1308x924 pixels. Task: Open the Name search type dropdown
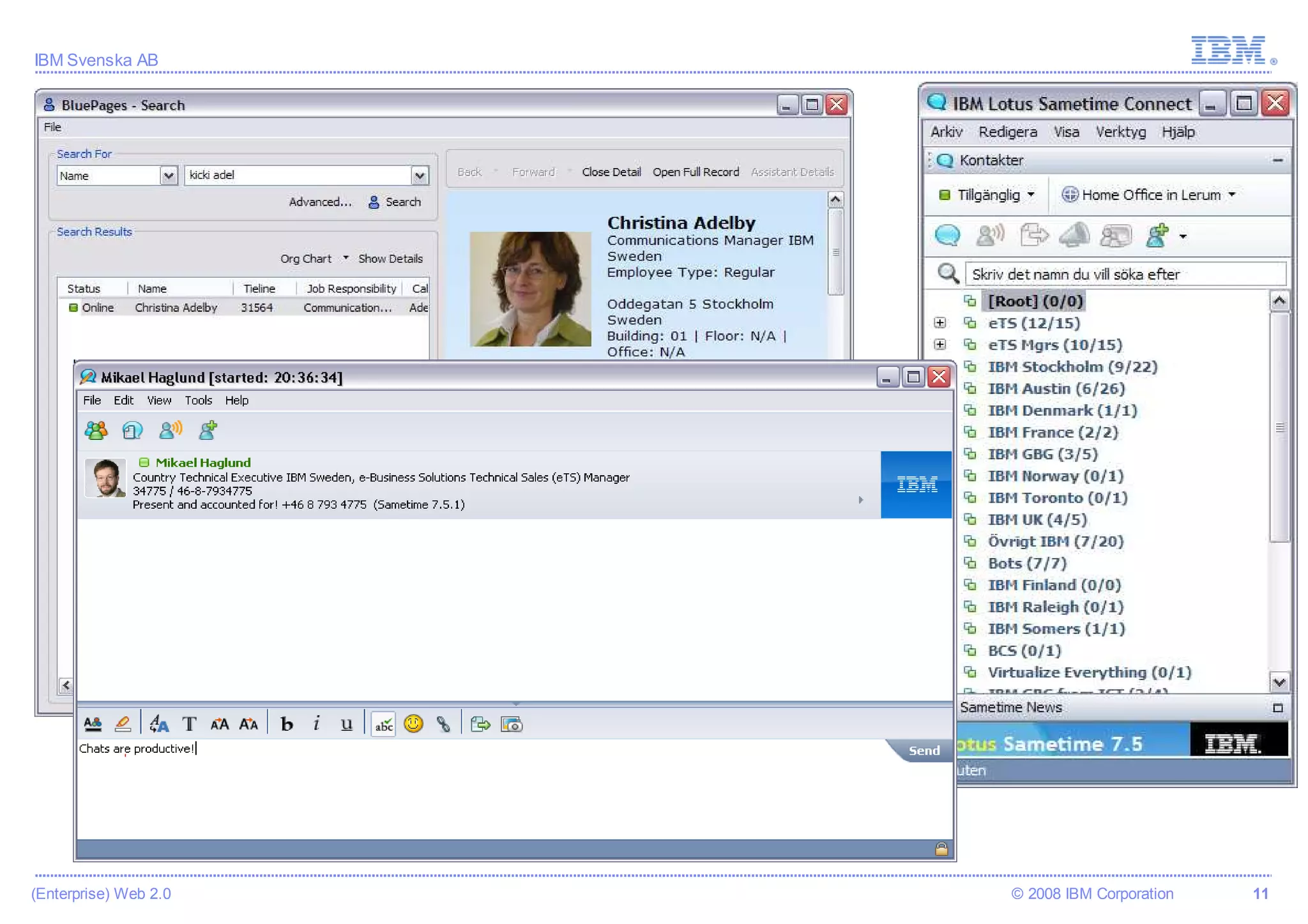169,176
